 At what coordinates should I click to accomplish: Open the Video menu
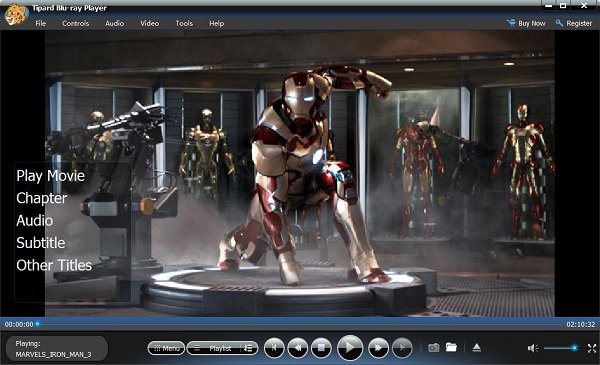pos(149,23)
